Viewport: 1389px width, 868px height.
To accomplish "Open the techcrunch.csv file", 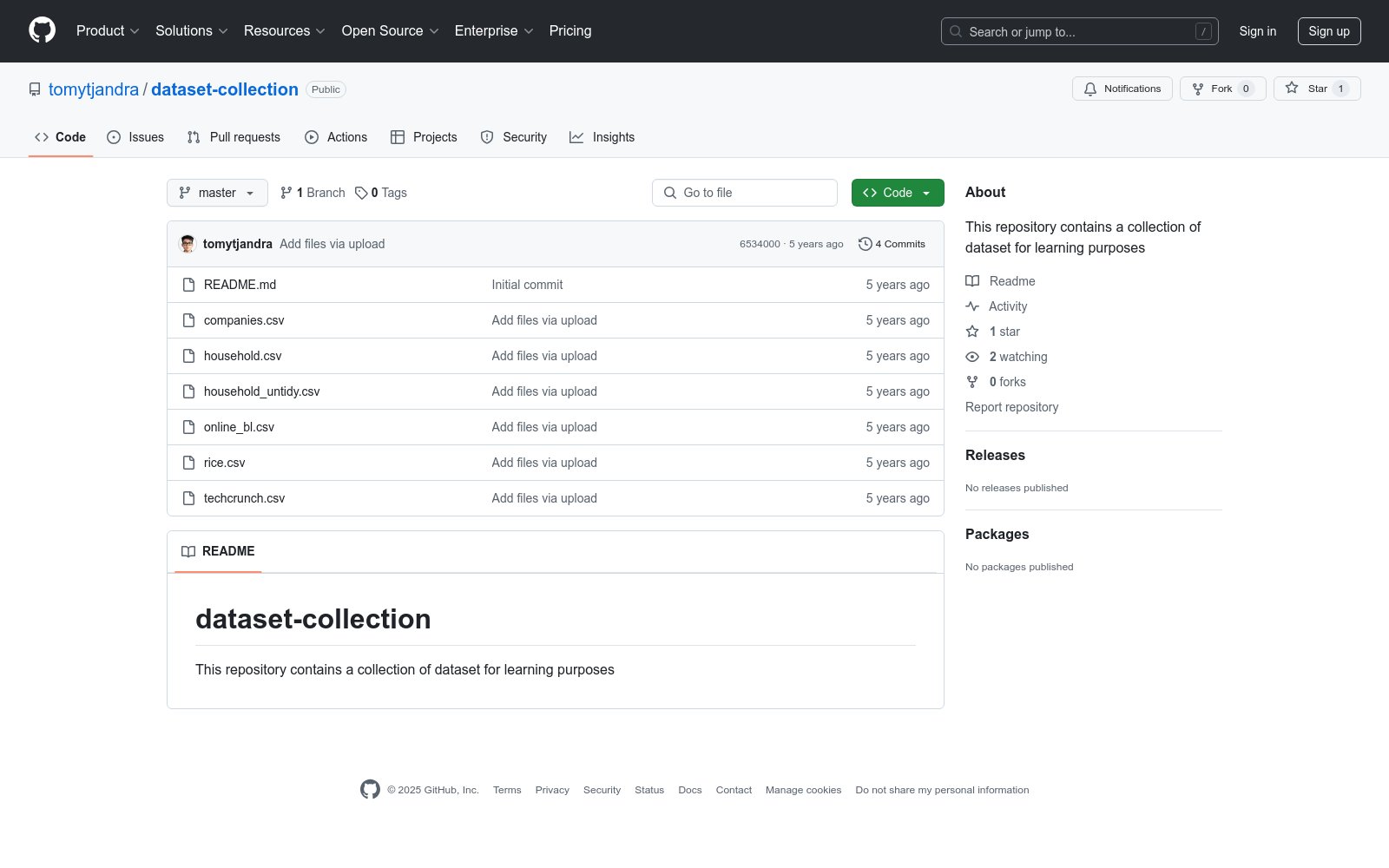I will point(245,498).
